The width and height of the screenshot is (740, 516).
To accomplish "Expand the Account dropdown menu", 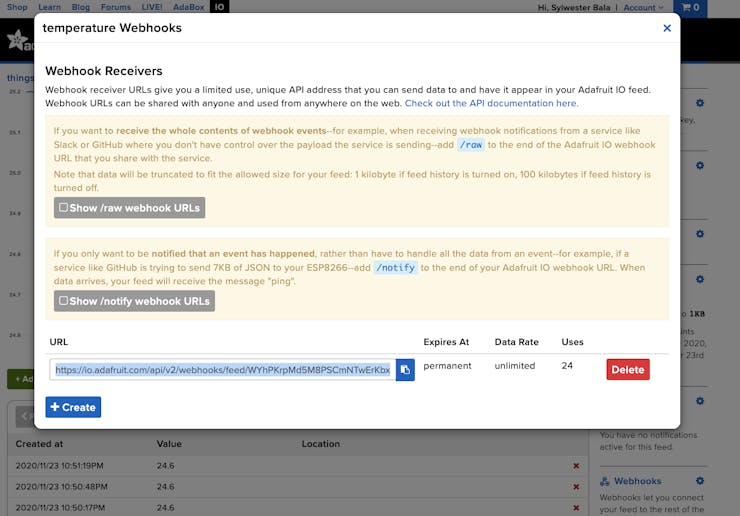I will (643, 8).
